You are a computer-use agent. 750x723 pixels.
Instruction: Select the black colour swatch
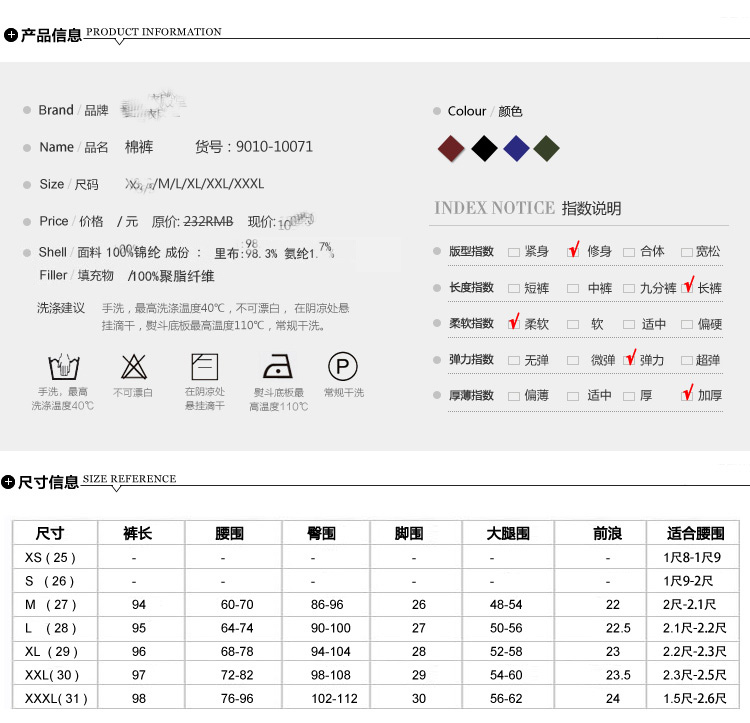[484, 148]
